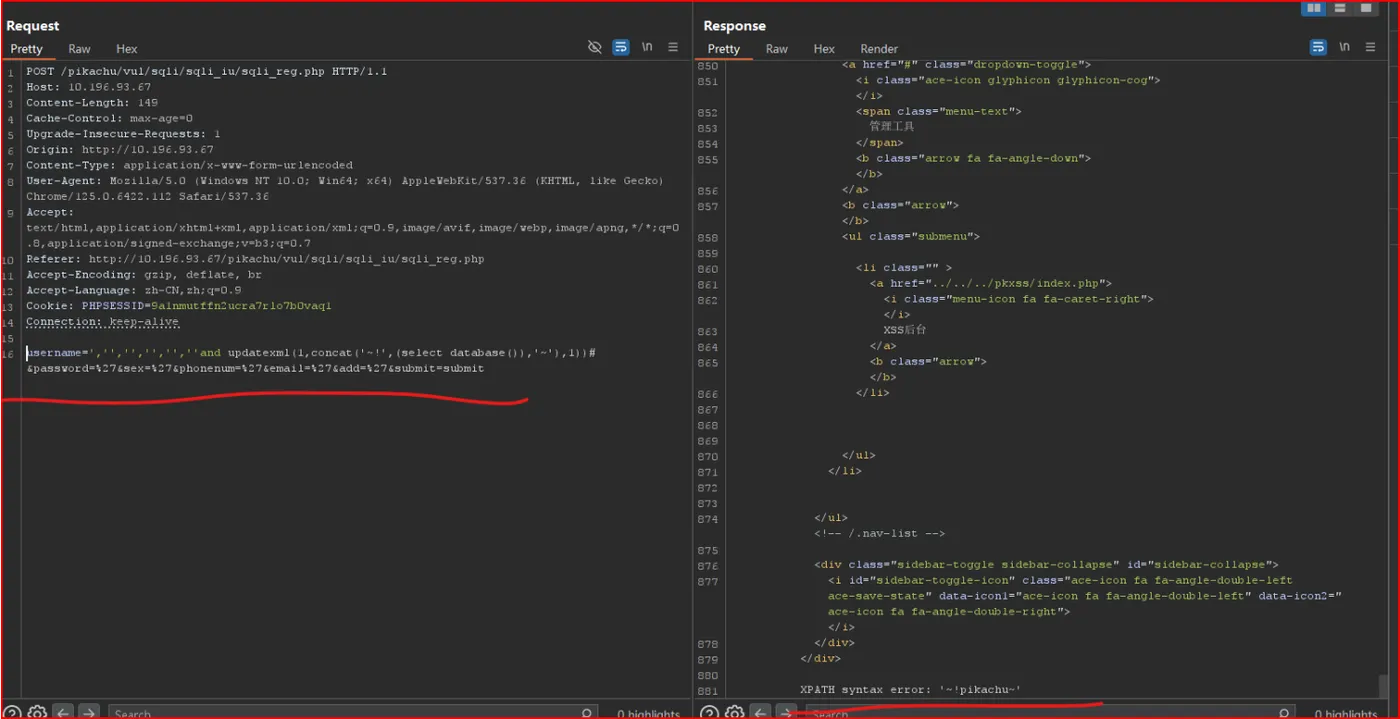Click the 'Connection: keep-alive' header
Image resolution: width=1400 pixels, height=719 pixels.
click(102, 322)
